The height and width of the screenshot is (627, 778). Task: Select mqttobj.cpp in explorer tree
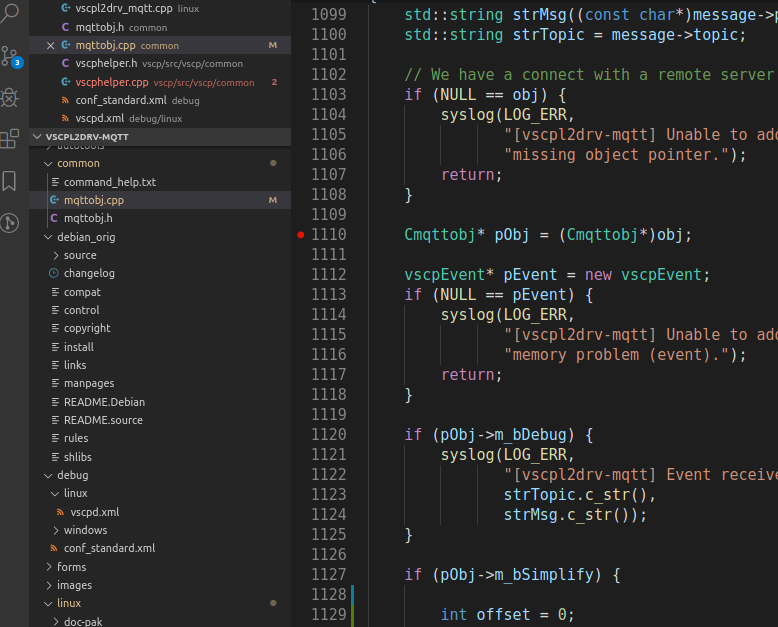[160, 200]
